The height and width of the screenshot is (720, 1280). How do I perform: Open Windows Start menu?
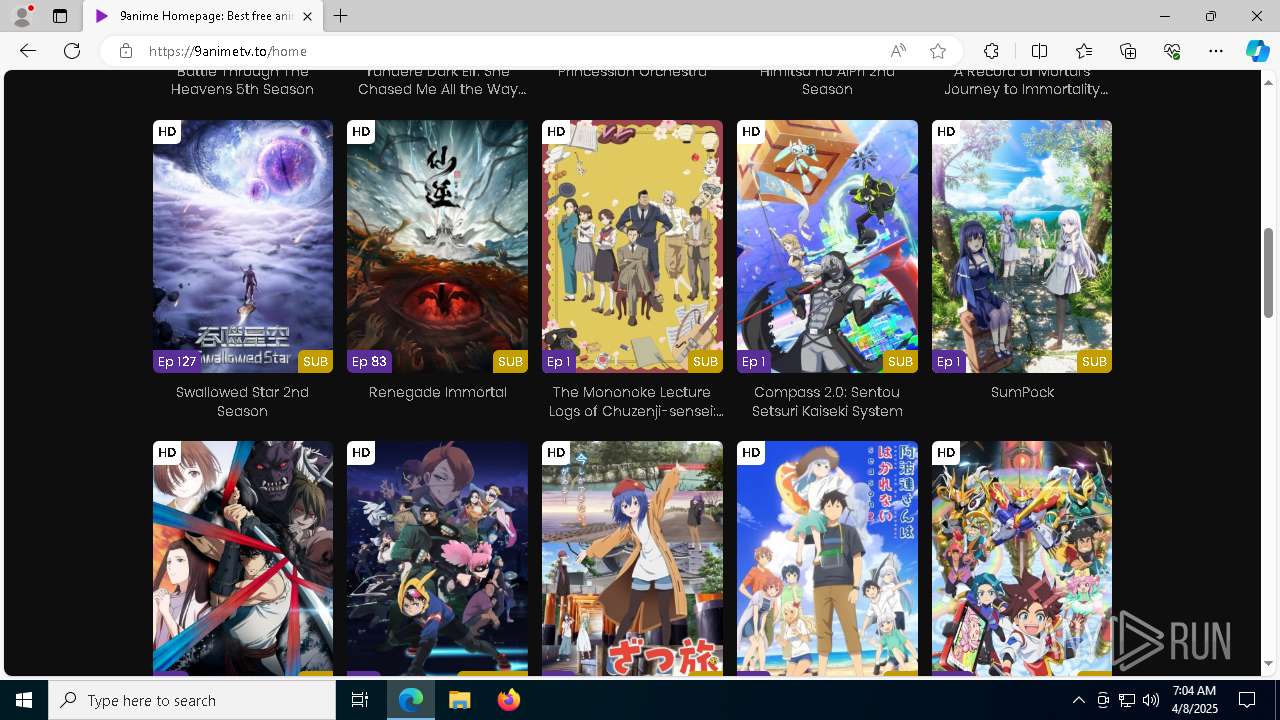(x=24, y=700)
